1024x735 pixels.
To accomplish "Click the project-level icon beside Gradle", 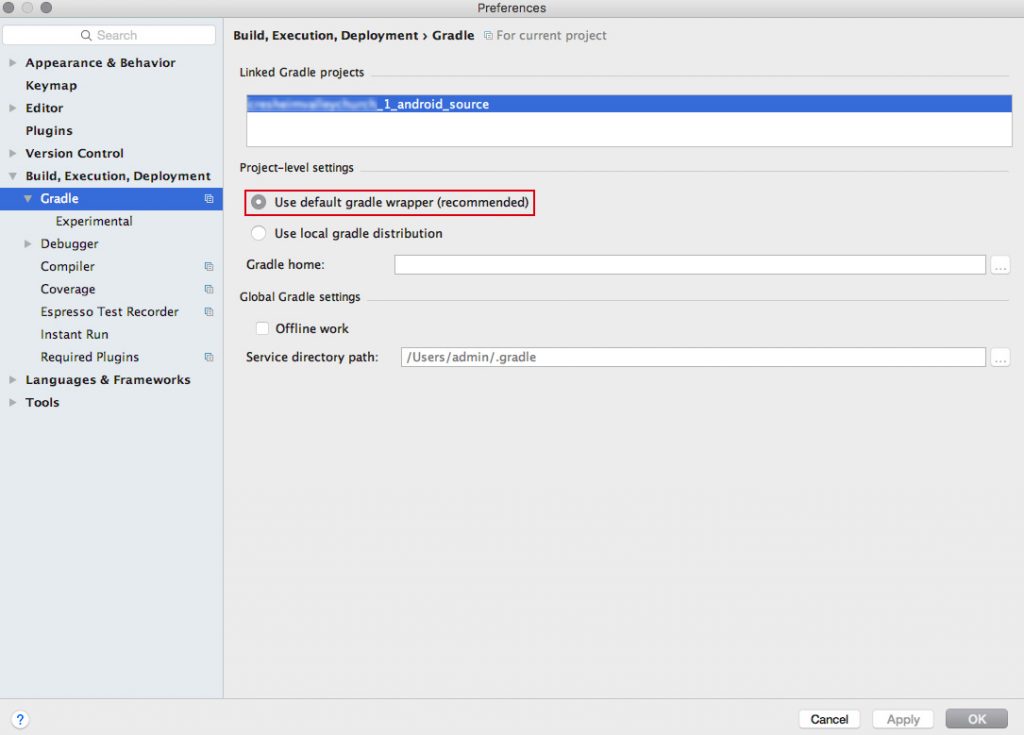I will pos(209,199).
